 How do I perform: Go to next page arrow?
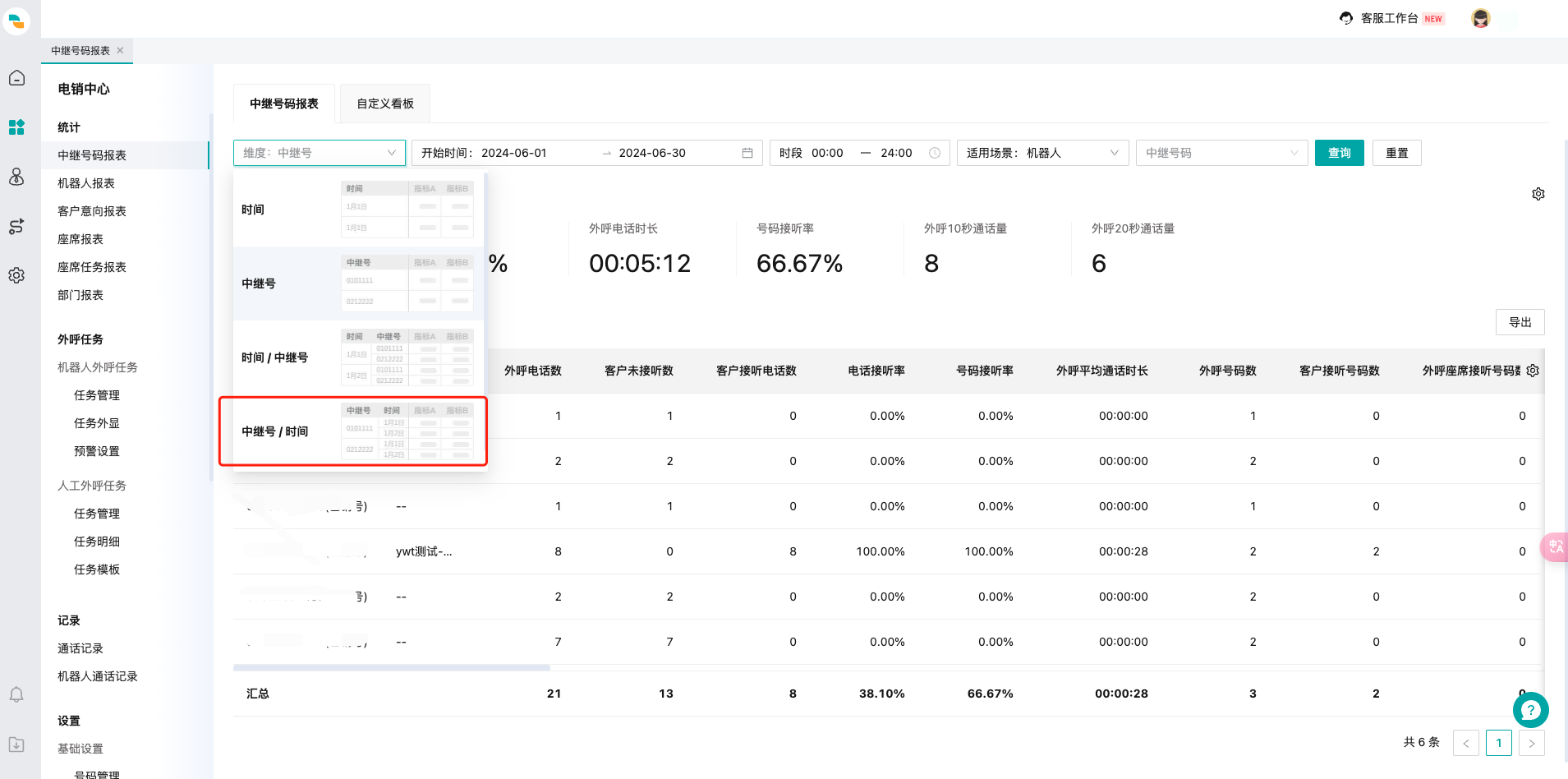point(1532,743)
